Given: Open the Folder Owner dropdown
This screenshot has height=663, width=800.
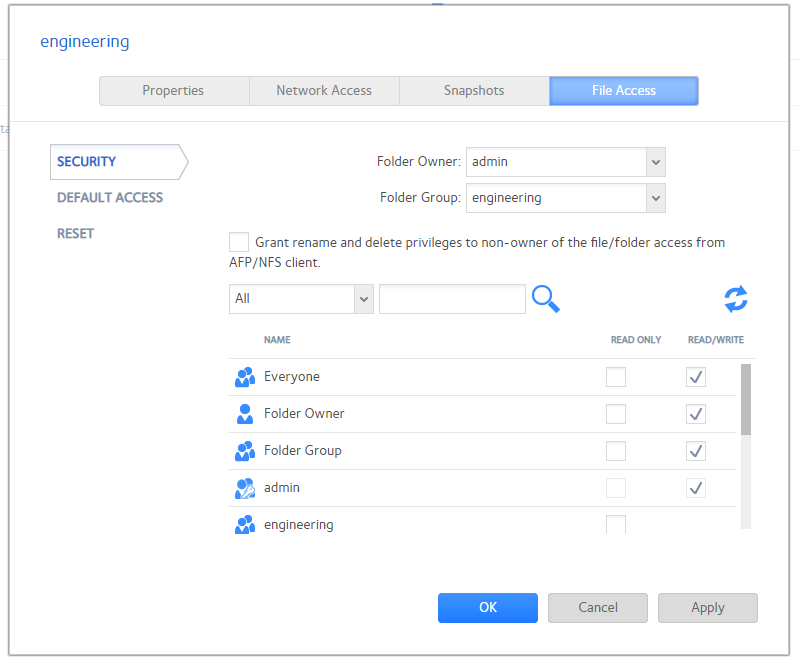Looking at the screenshot, I should 655,162.
